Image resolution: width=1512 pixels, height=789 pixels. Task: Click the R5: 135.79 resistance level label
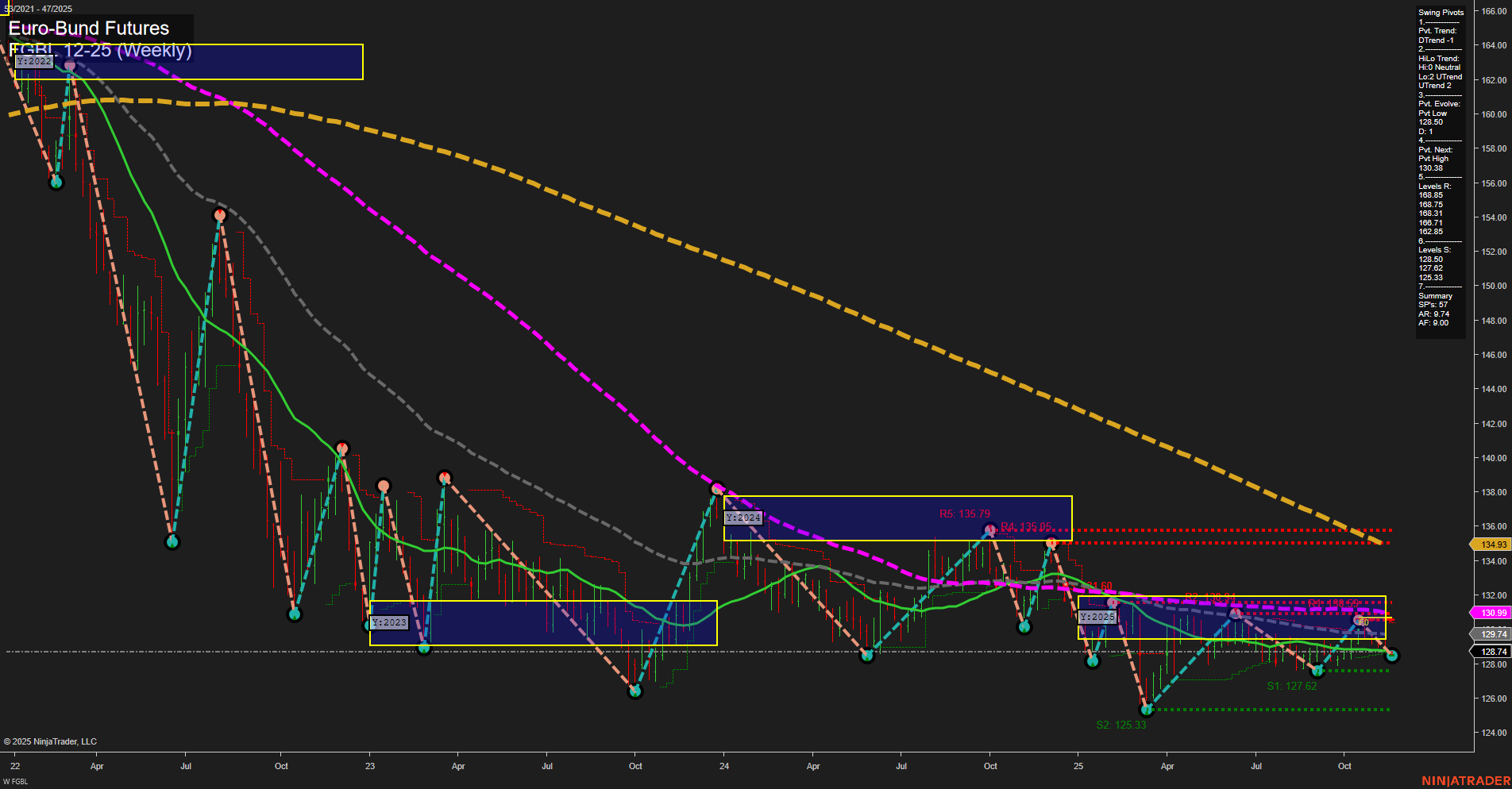tap(963, 513)
